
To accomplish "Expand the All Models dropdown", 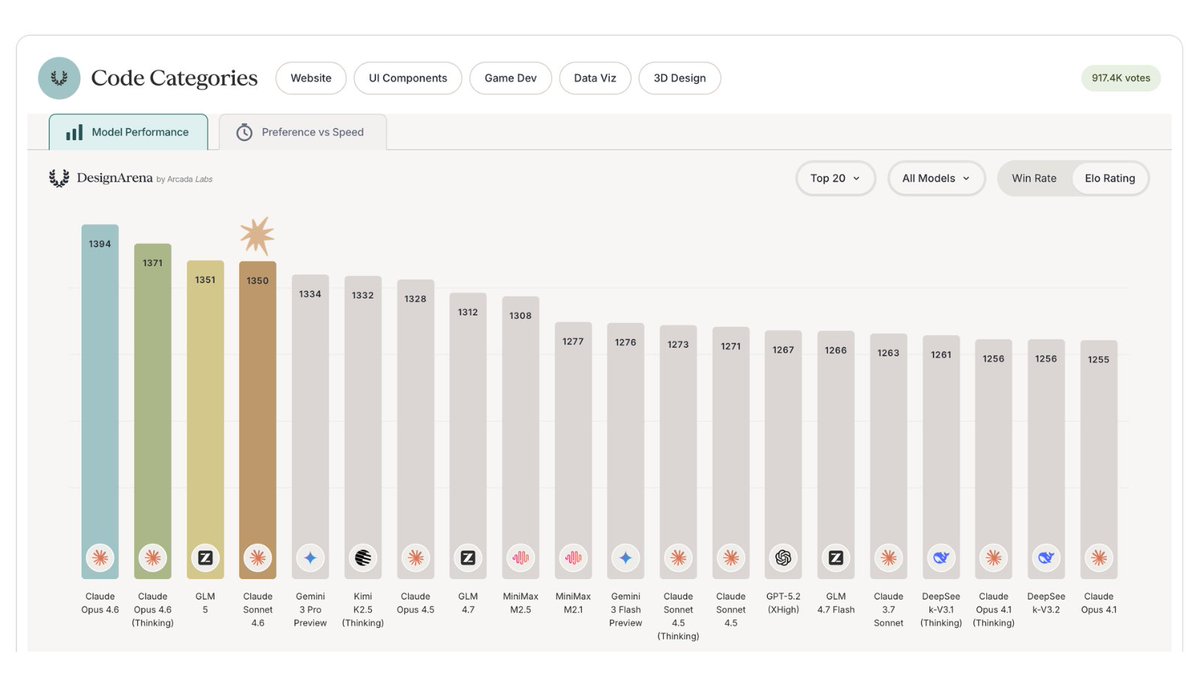I will [936, 177].
